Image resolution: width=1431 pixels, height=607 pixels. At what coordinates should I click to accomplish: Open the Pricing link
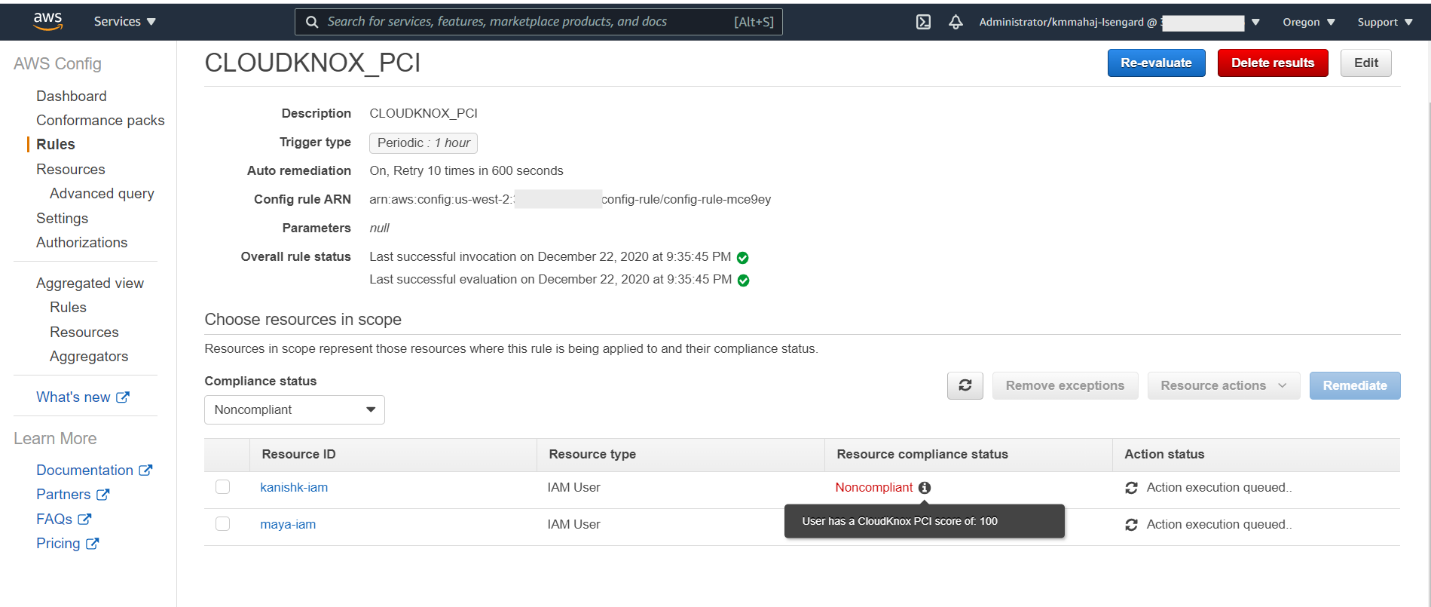(58, 543)
